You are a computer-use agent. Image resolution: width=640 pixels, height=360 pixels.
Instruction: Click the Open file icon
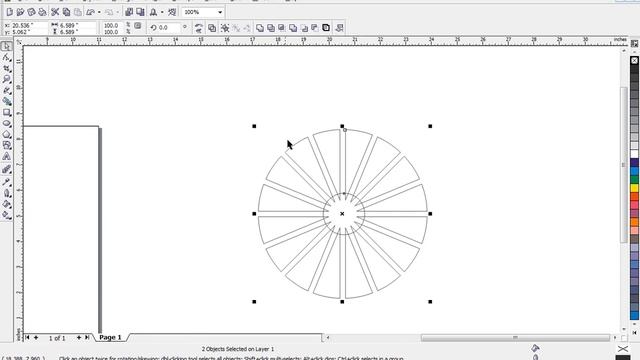coord(20,12)
